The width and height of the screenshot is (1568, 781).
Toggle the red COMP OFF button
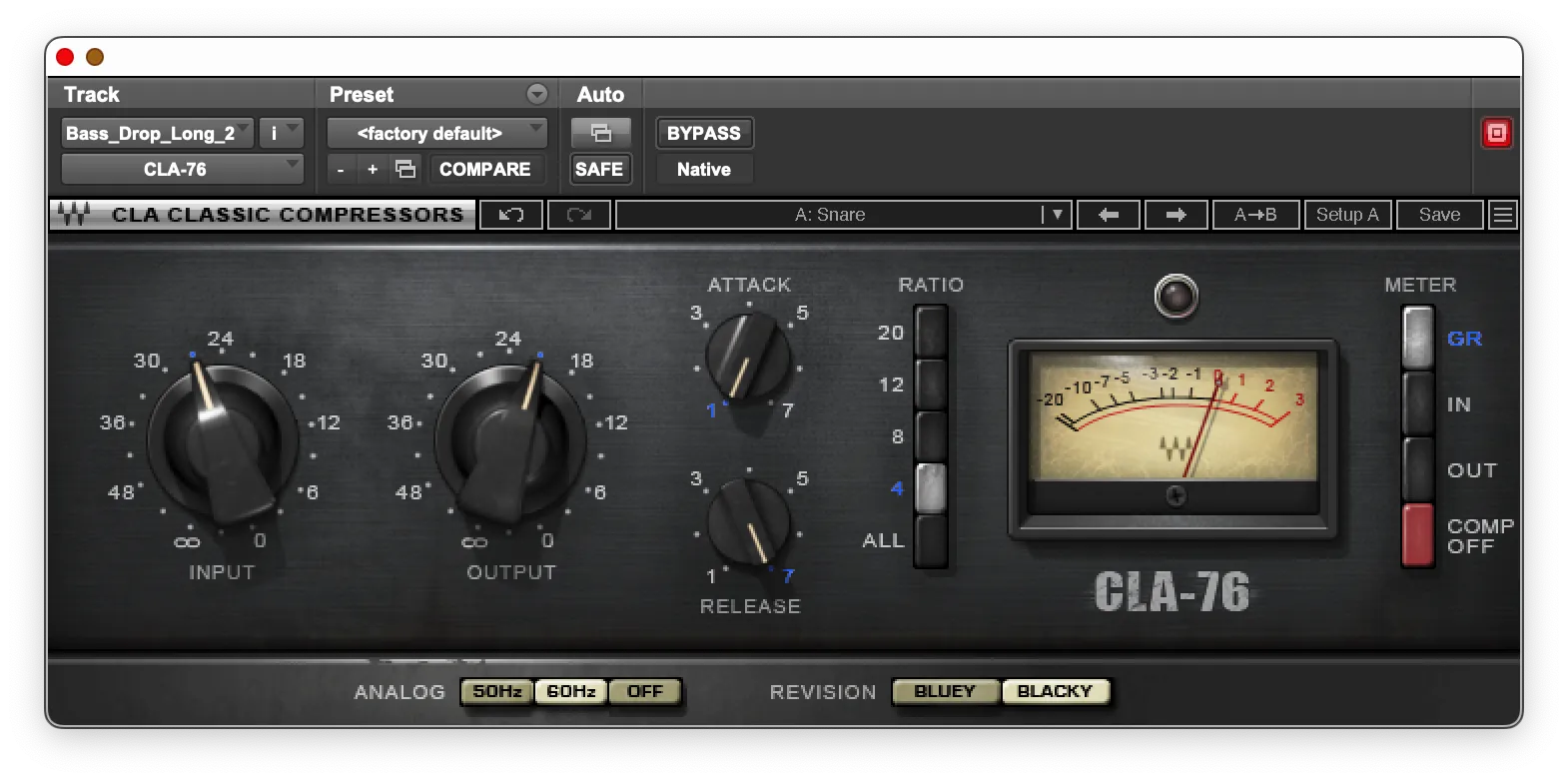click(x=1418, y=535)
